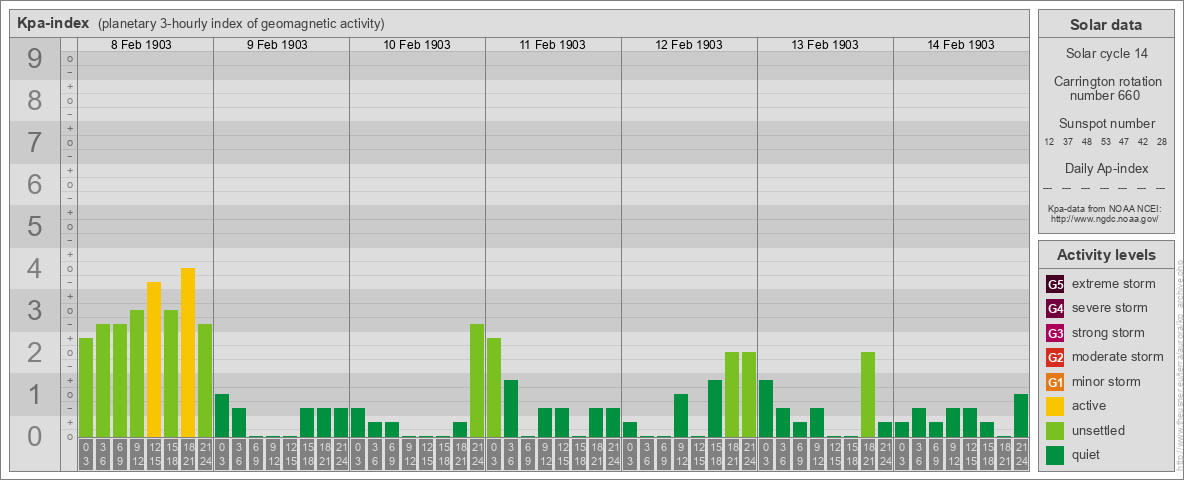
Task: Select the G2 moderate storm icon
Action: [x=1055, y=357]
